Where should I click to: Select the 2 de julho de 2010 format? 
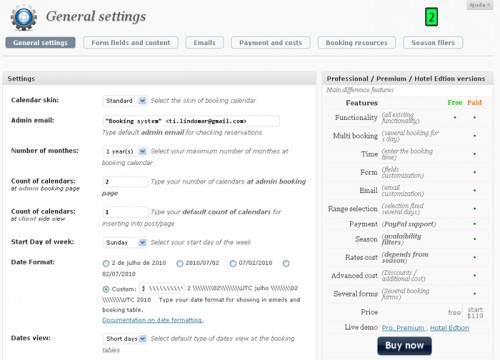[106, 264]
